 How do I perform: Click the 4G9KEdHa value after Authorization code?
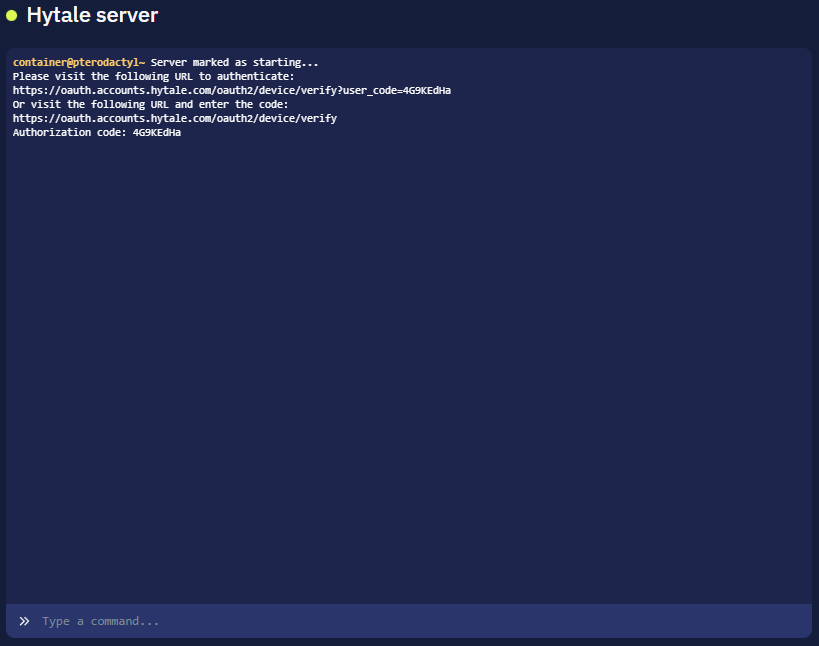157,132
